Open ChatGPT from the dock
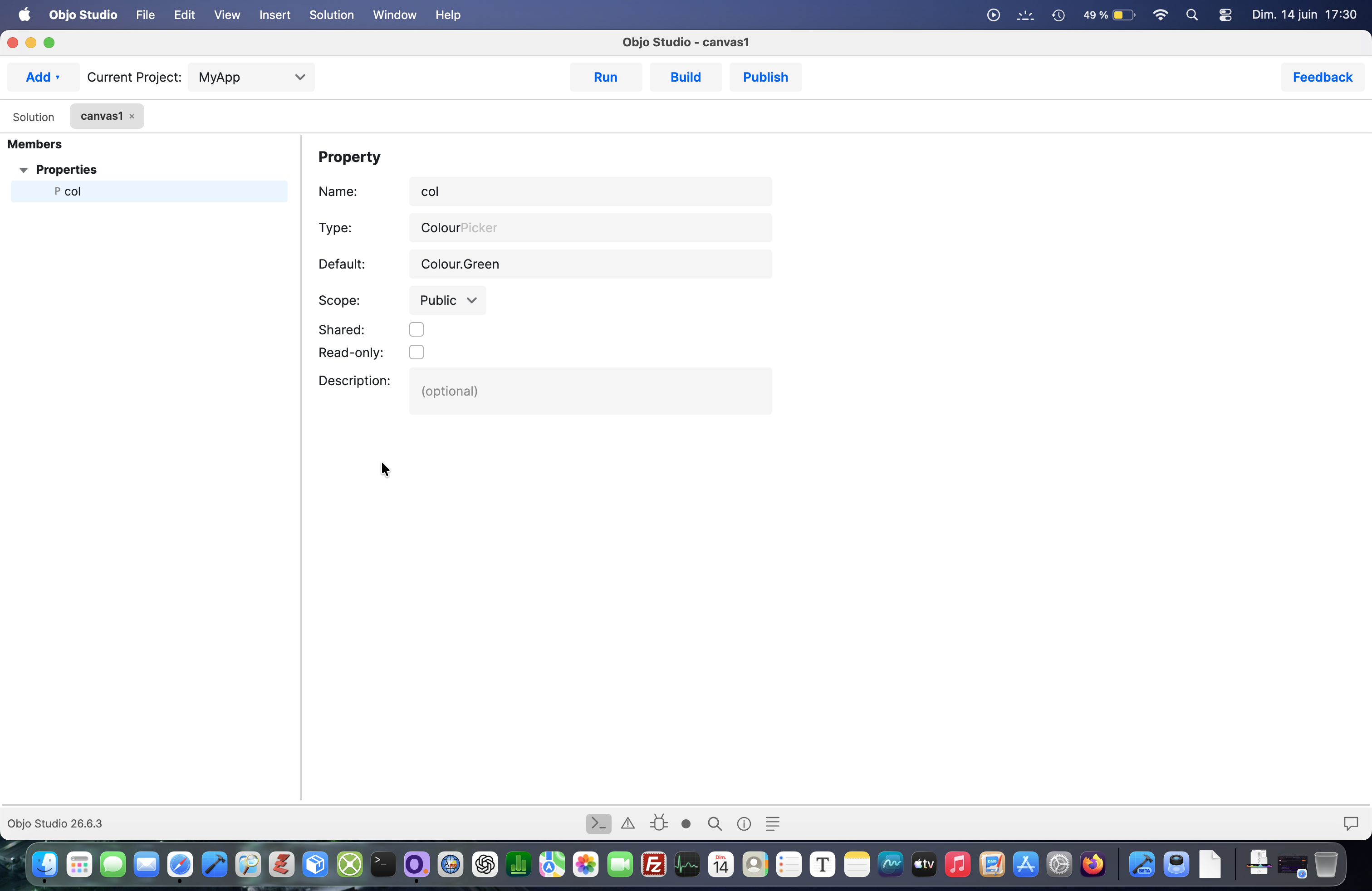Image resolution: width=1372 pixels, height=891 pixels. 484,865
